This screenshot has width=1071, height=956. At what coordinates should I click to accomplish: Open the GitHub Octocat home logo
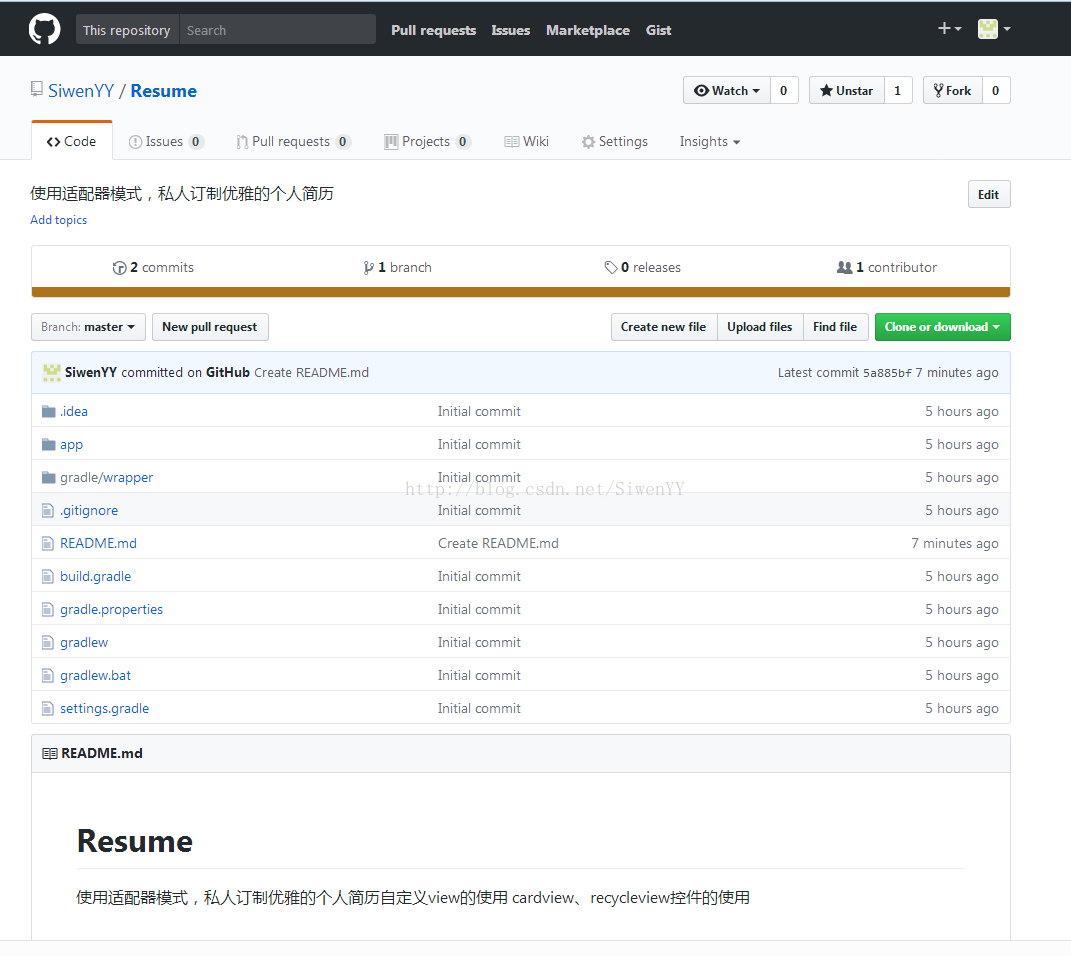tap(44, 29)
